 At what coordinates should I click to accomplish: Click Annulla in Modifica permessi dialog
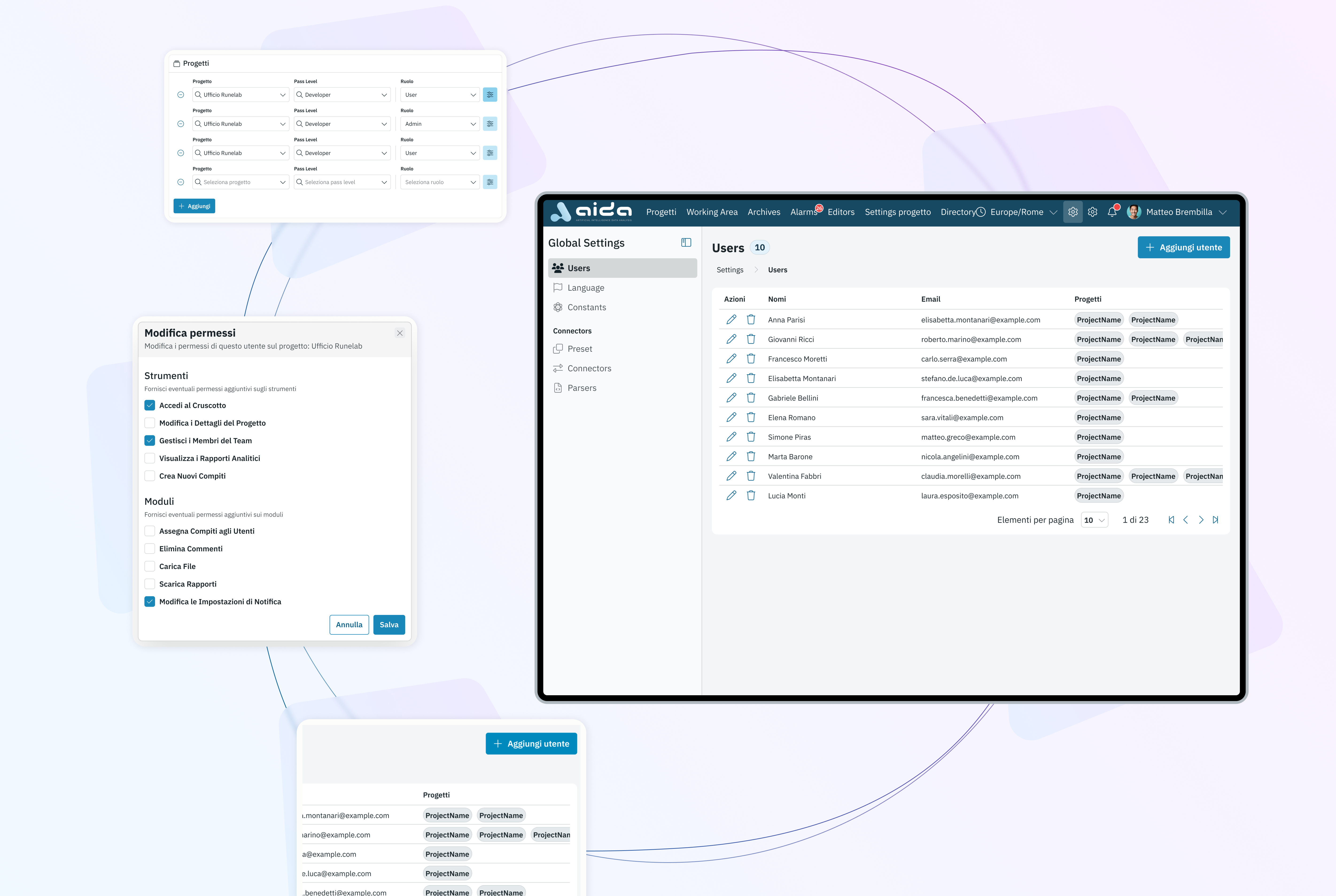tap(349, 625)
